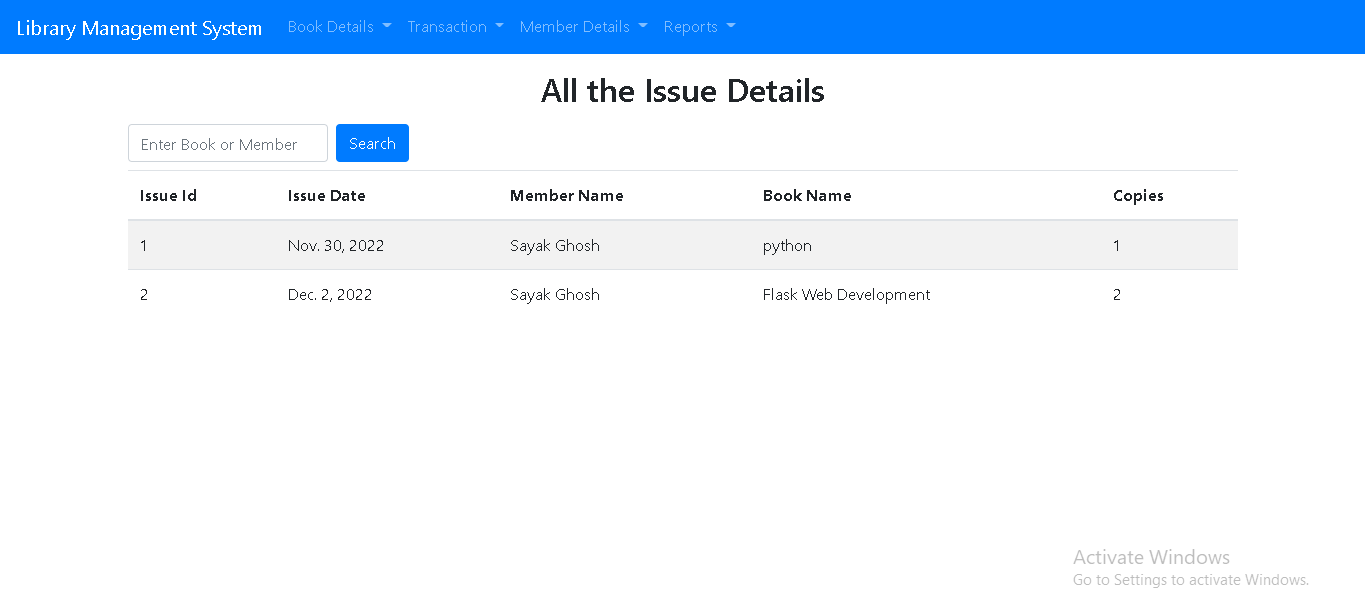1365x613 pixels.
Task: Select the Issue Id column header
Action: pyautogui.click(x=168, y=195)
